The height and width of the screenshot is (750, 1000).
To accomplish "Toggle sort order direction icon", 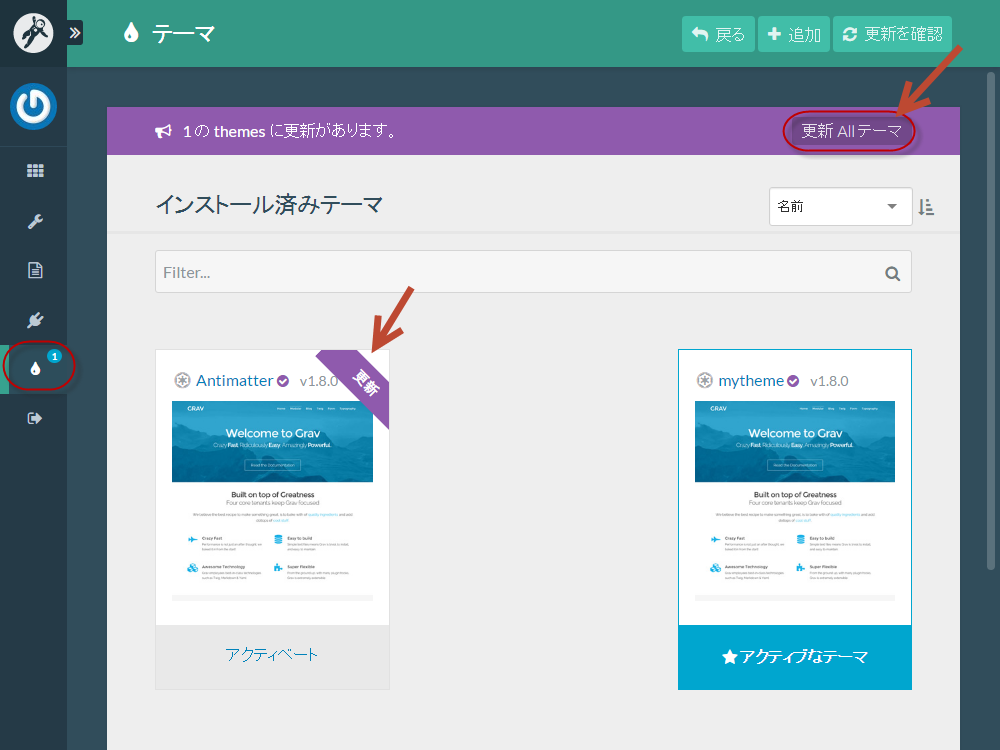I will [x=926, y=207].
